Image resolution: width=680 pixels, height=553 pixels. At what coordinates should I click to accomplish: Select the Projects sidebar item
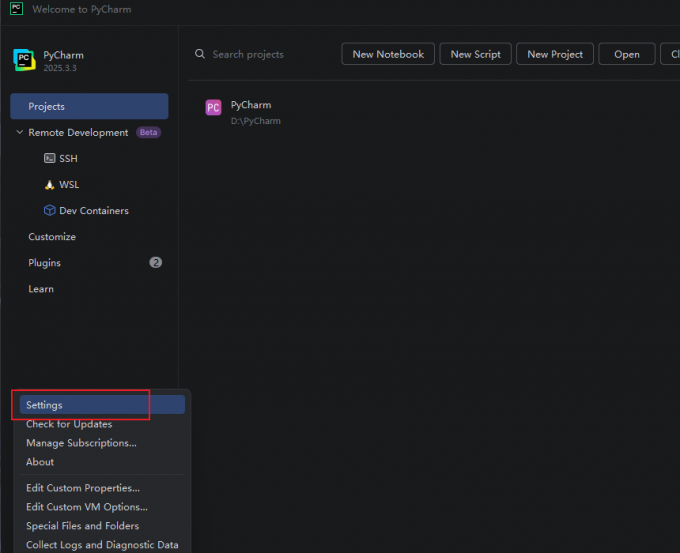(89, 106)
